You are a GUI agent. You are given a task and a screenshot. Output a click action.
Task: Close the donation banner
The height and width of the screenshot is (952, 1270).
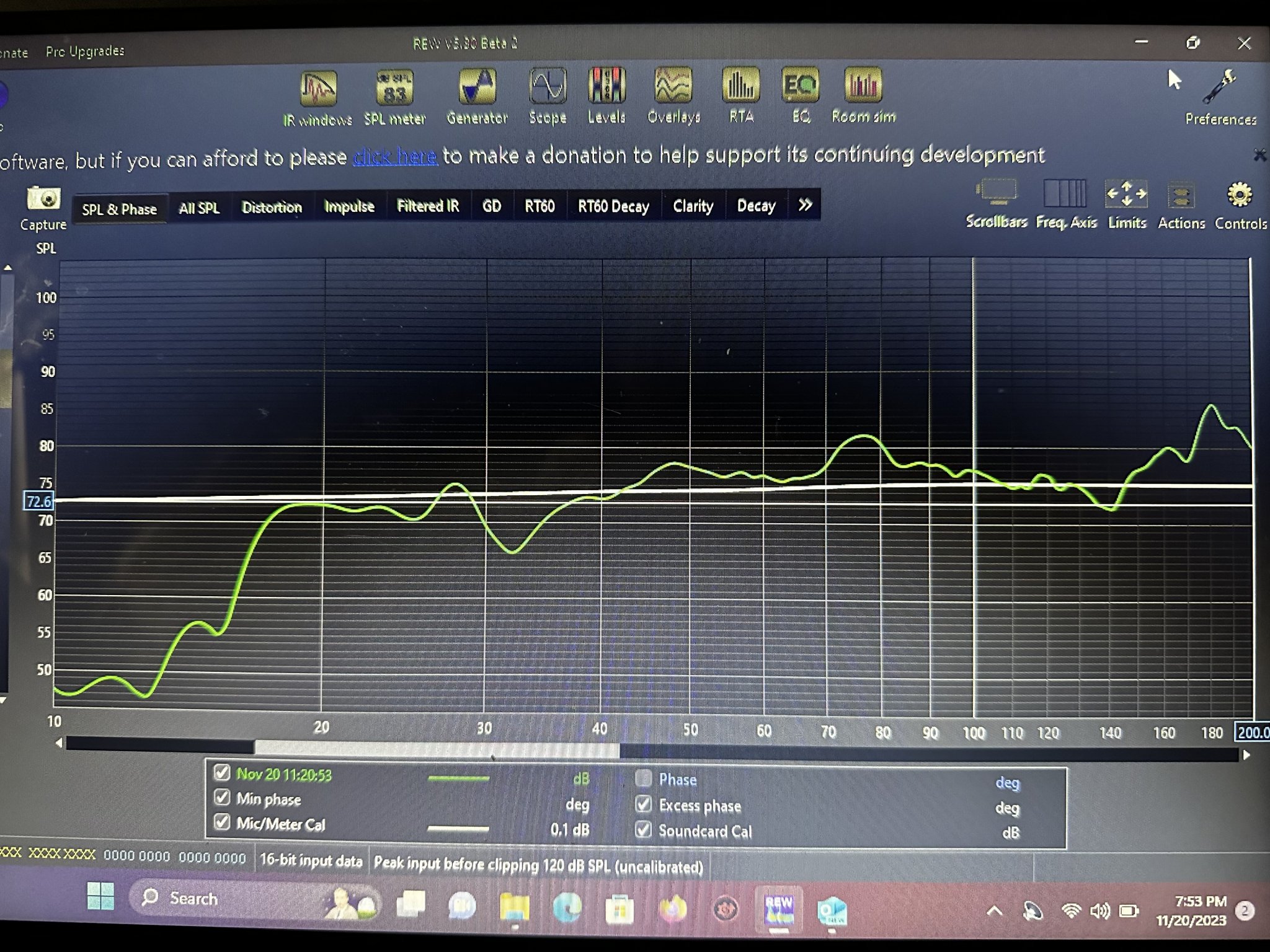point(1259,155)
